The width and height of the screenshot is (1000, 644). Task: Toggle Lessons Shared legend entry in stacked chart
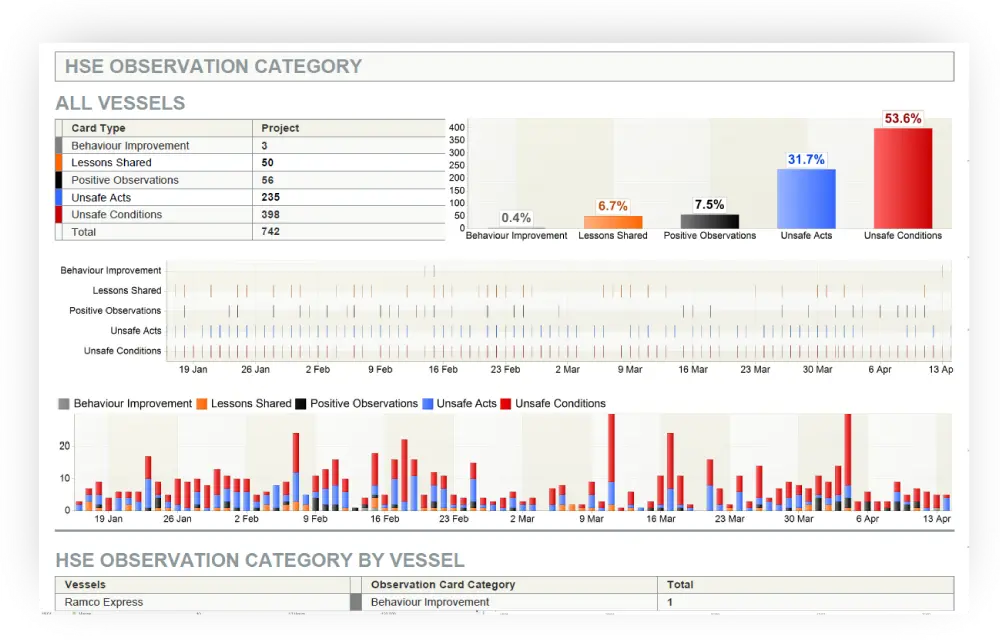pyautogui.click(x=244, y=404)
